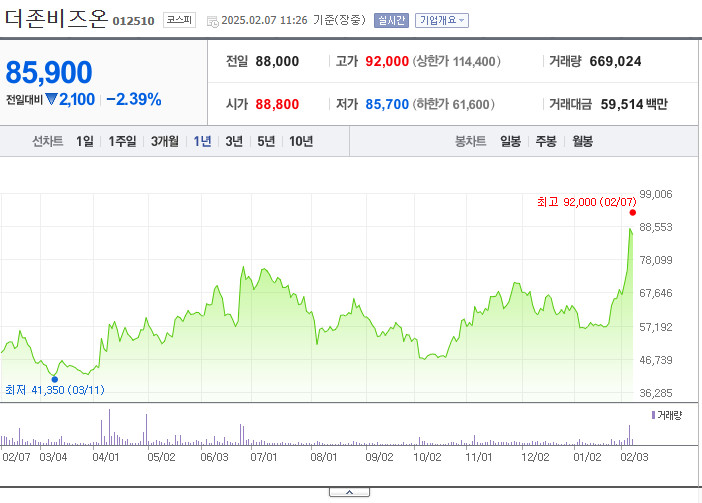702x503 pixels.
Task: Click the current price 85,900
Action: tap(49, 72)
